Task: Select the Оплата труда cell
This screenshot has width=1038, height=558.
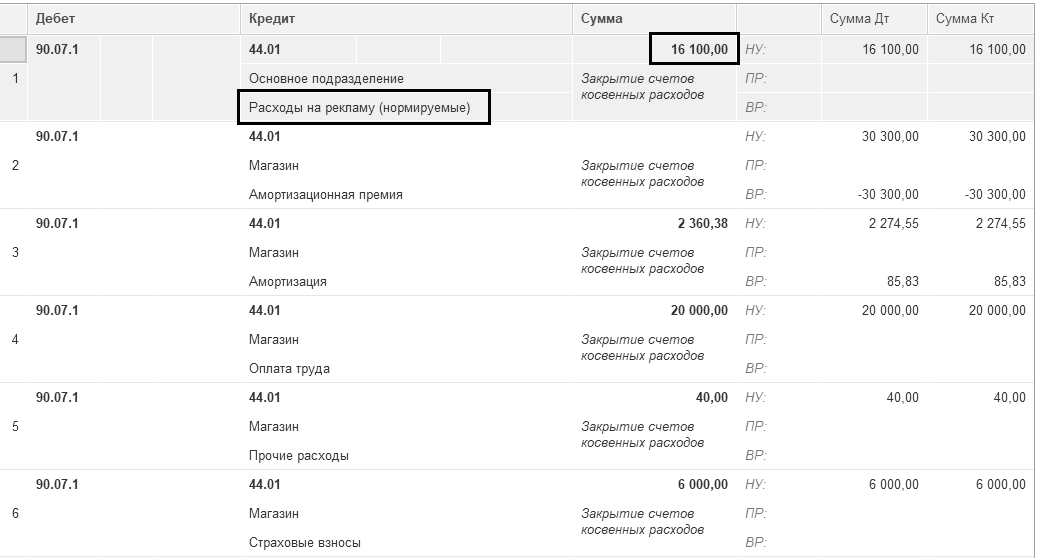Action: (x=289, y=369)
